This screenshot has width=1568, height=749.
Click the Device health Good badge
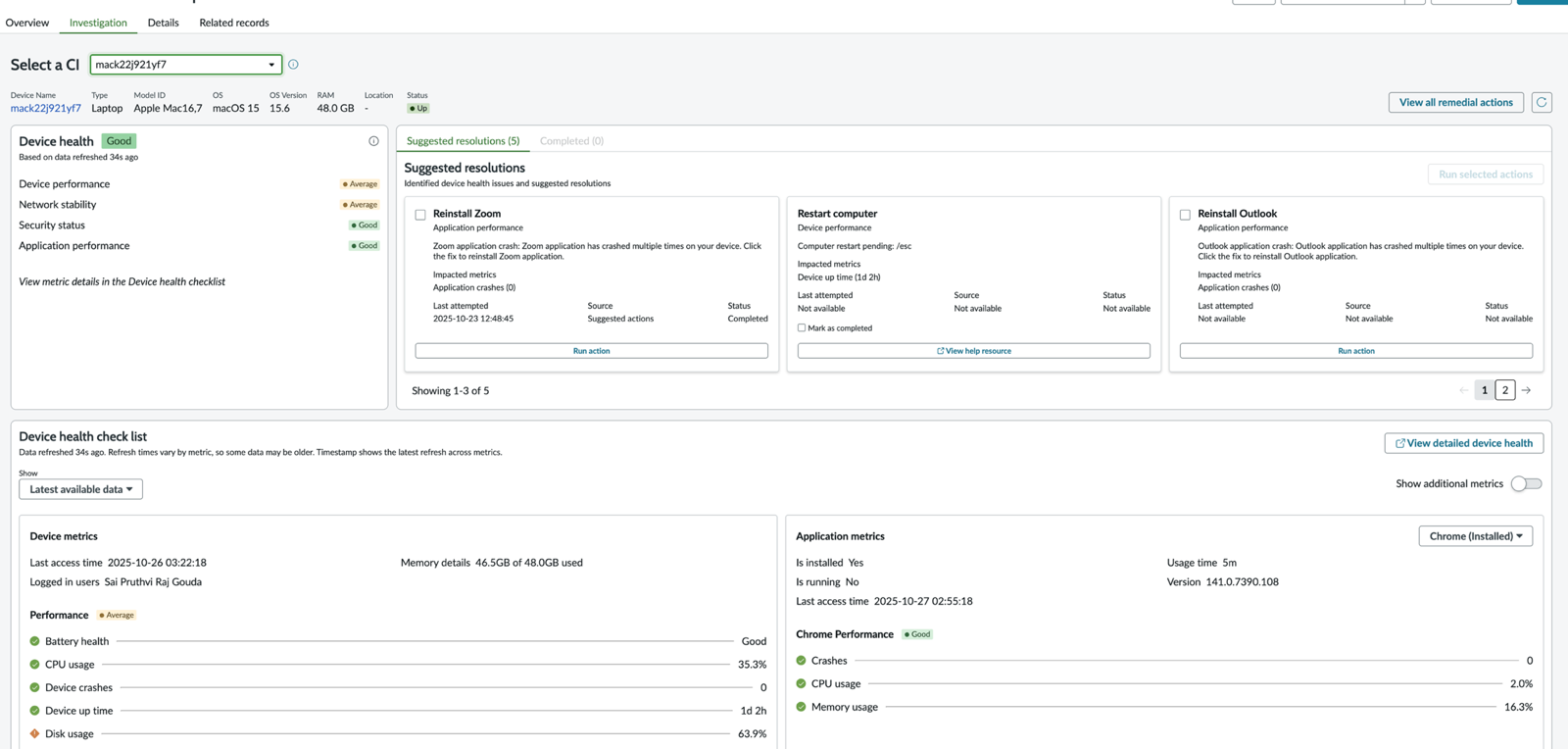click(119, 141)
